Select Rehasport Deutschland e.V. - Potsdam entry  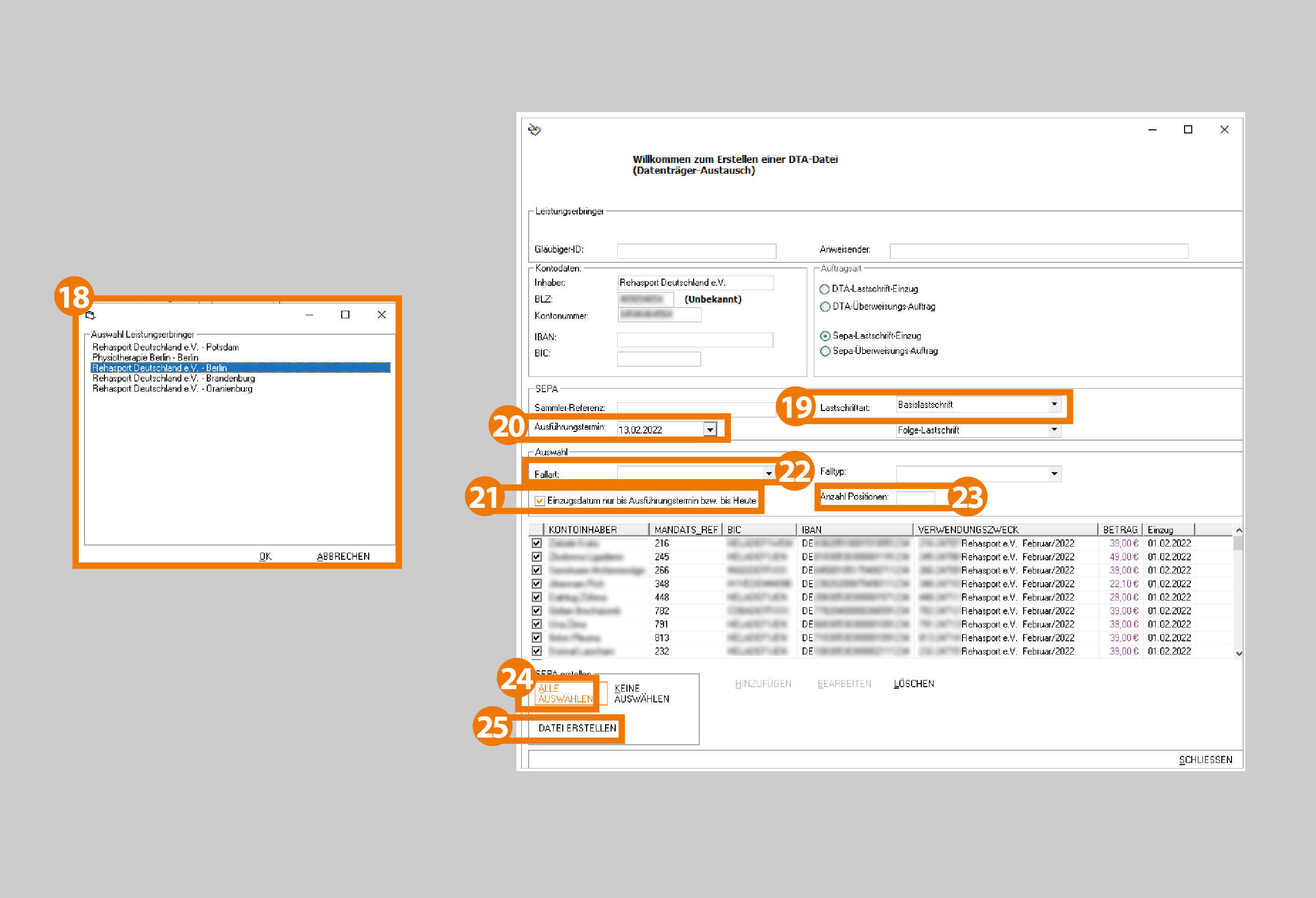166,347
